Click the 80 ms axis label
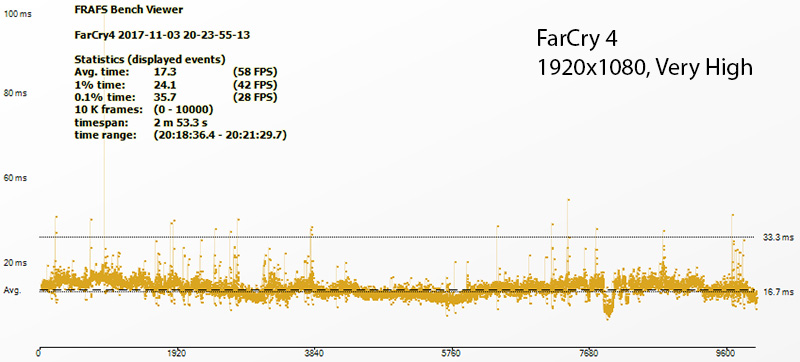This screenshot has width=800, height=362. 15,94
